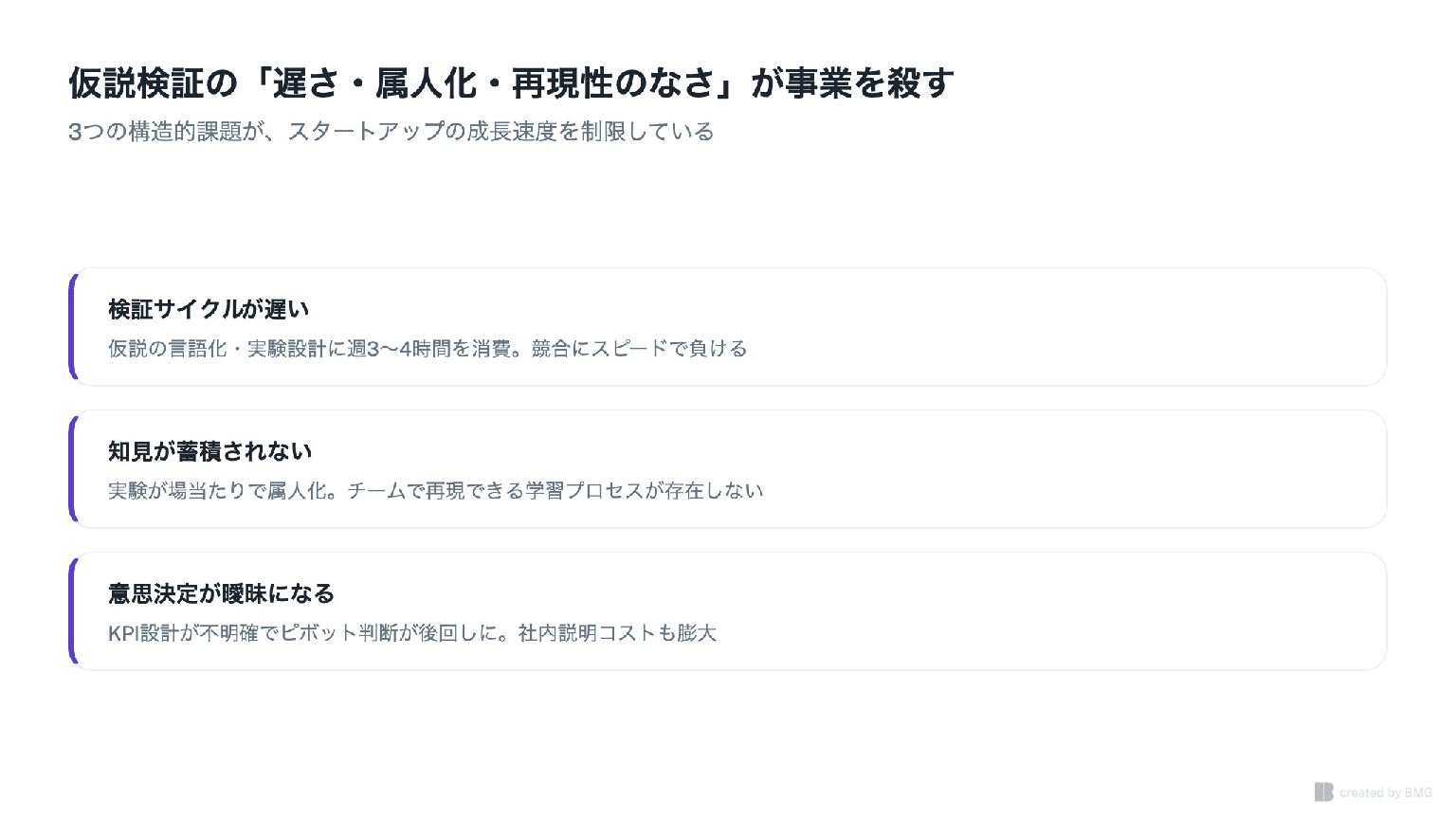This screenshot has width=1456, height=819.
Task: Click the 'created by BMG' watermark text
Action: coord(1386,792)
